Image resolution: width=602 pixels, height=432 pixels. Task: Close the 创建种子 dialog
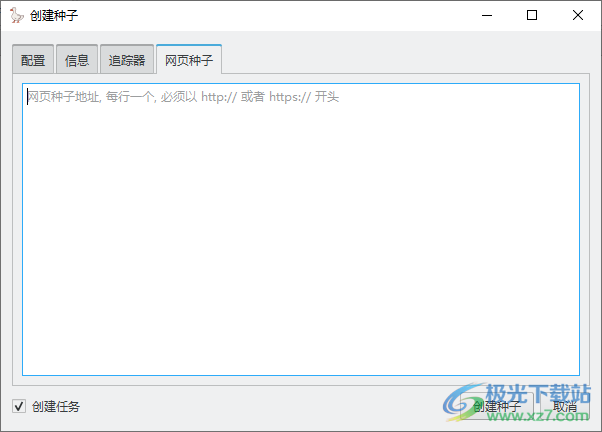pyautogui.click(x=577, y=15)
